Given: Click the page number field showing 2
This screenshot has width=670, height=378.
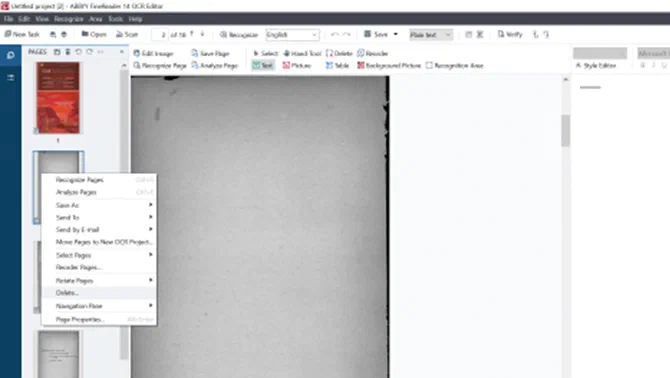Looking at the screenshot, I should click(160, 35).
